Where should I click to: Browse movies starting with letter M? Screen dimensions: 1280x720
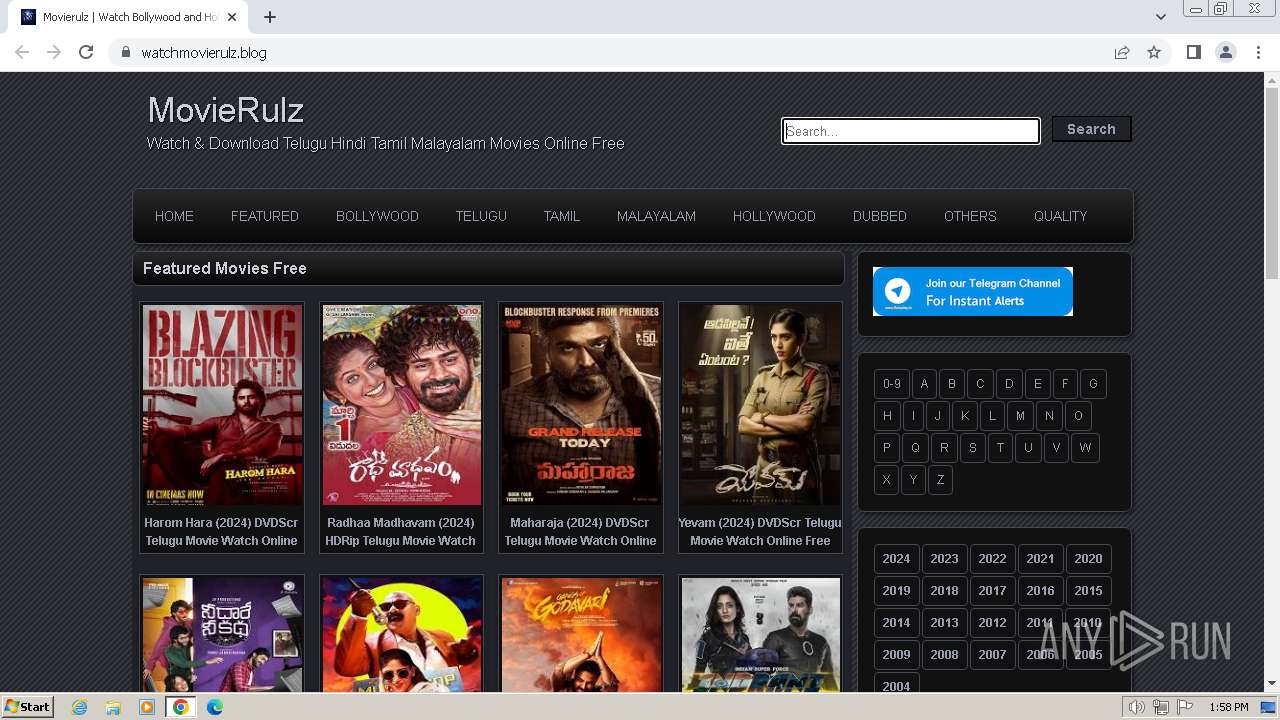(x=1020, y=416)
